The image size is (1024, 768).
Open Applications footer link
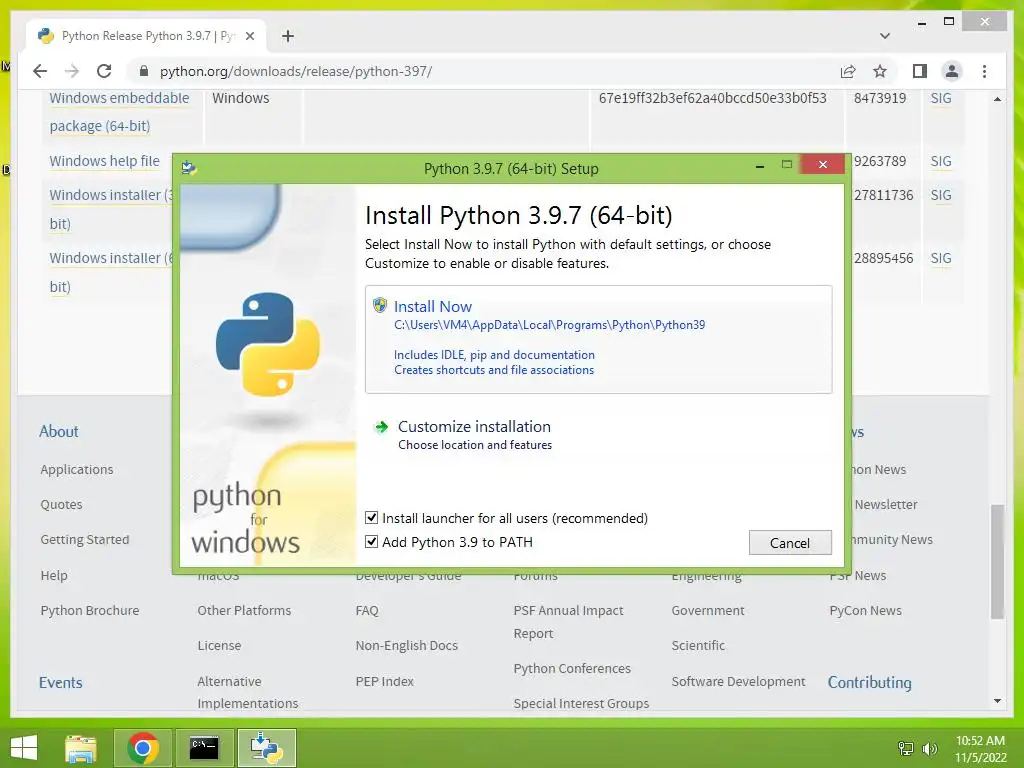(x=76, y=469)
